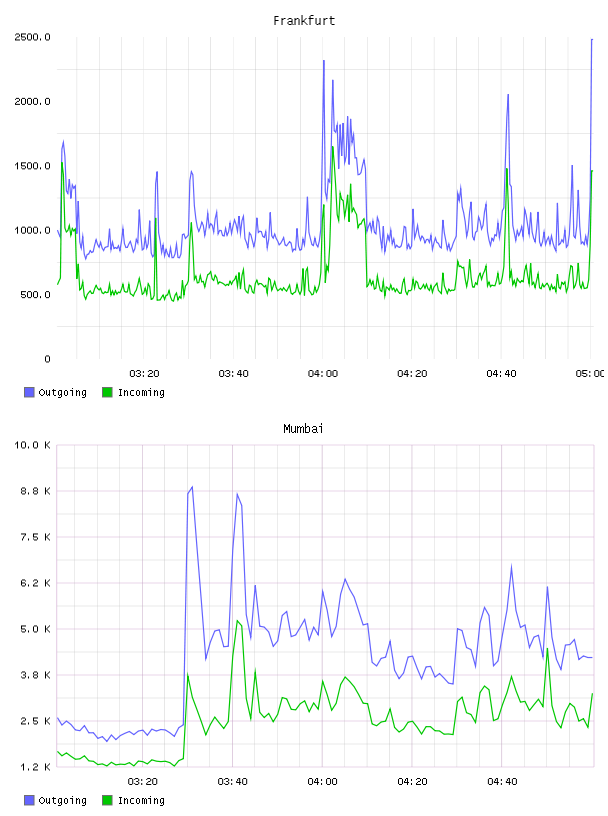Click the 04:40 time label in Frankfurt chart

point(501,374)
